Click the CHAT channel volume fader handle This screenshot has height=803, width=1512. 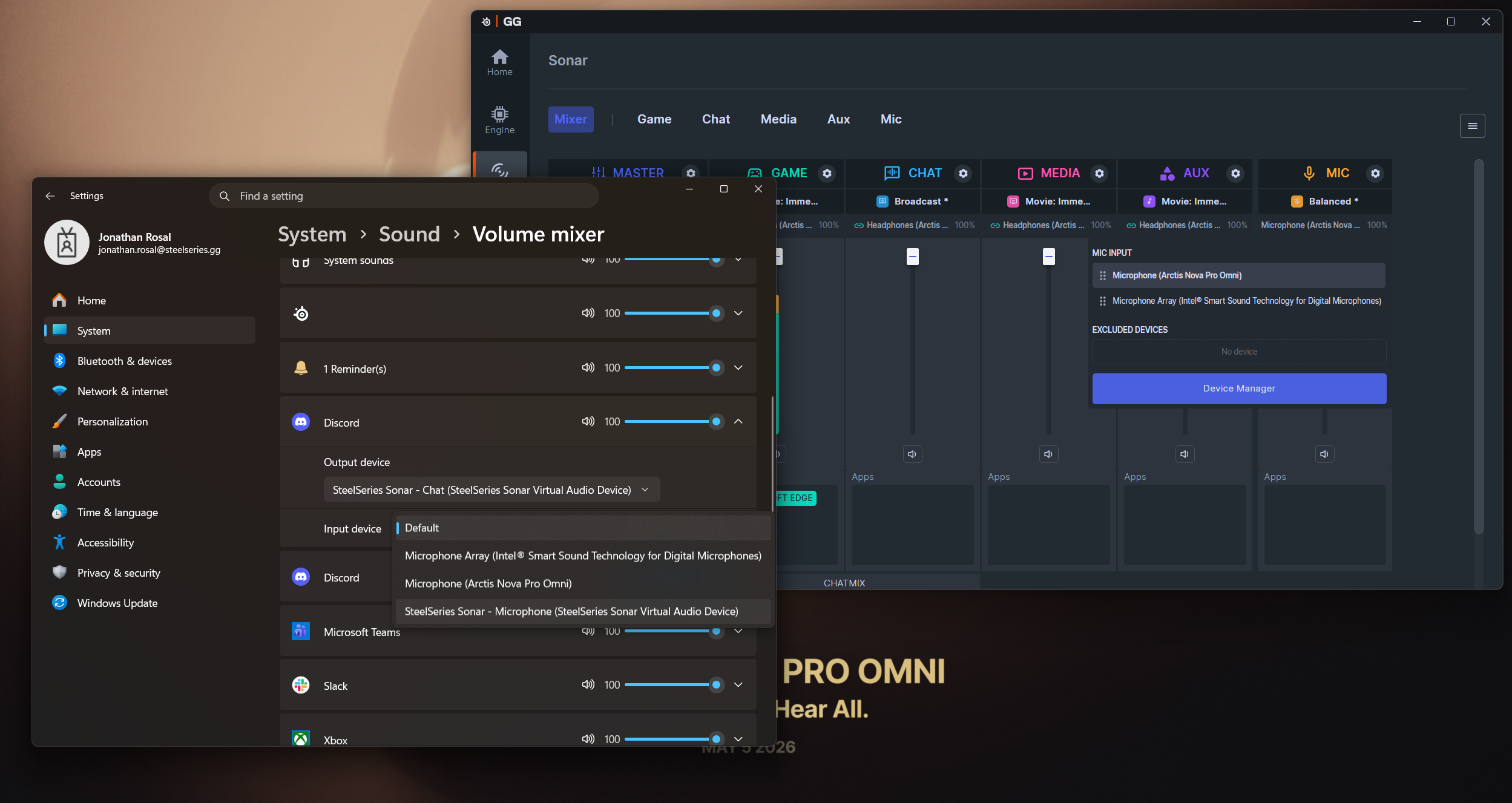[x=912, y=257]
